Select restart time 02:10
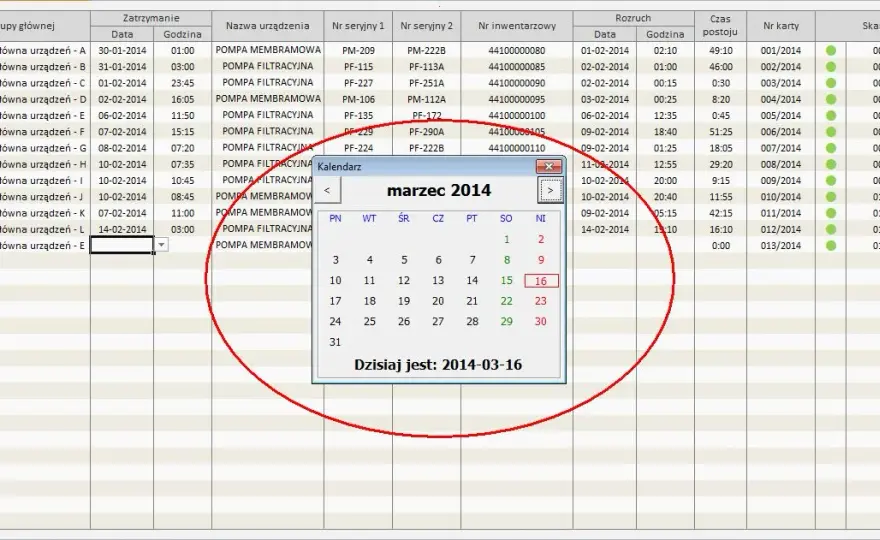The image size is (880, 540). click(x=665, y=51)
